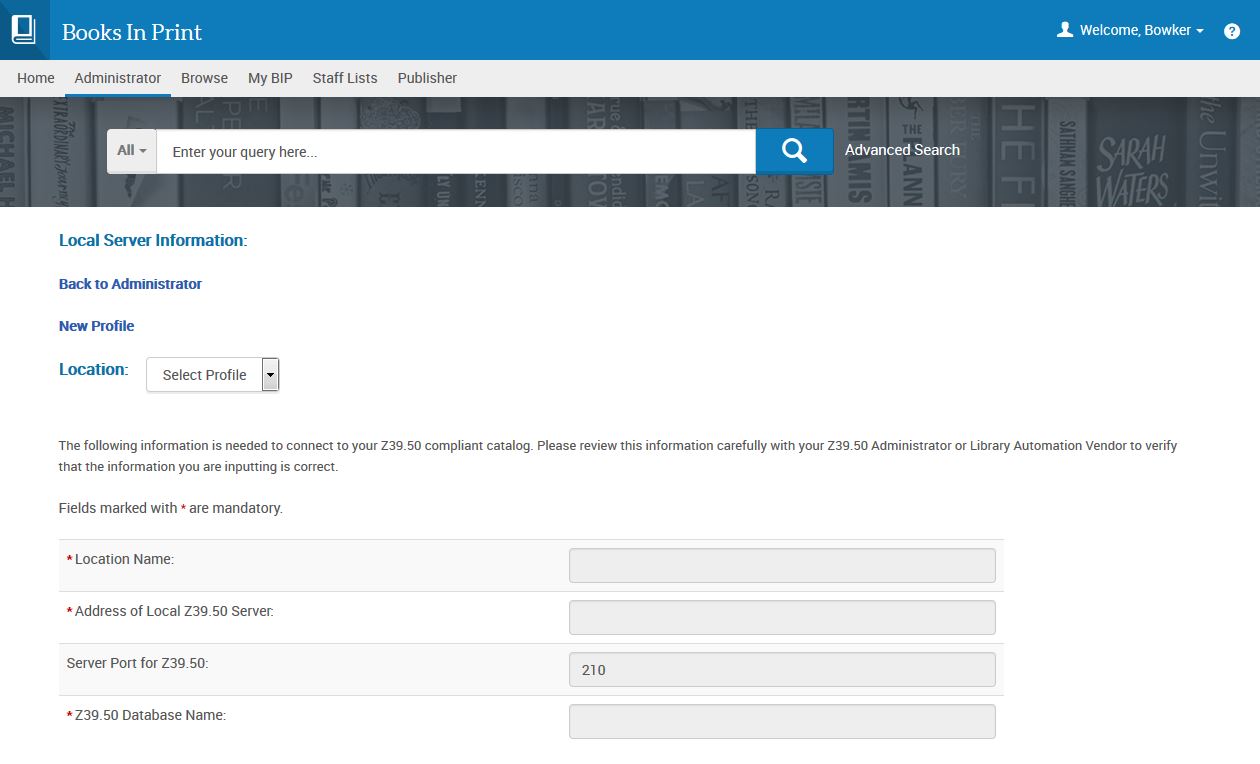Go to the Home tab
1260x764 pixels.
tap(36, 78)
